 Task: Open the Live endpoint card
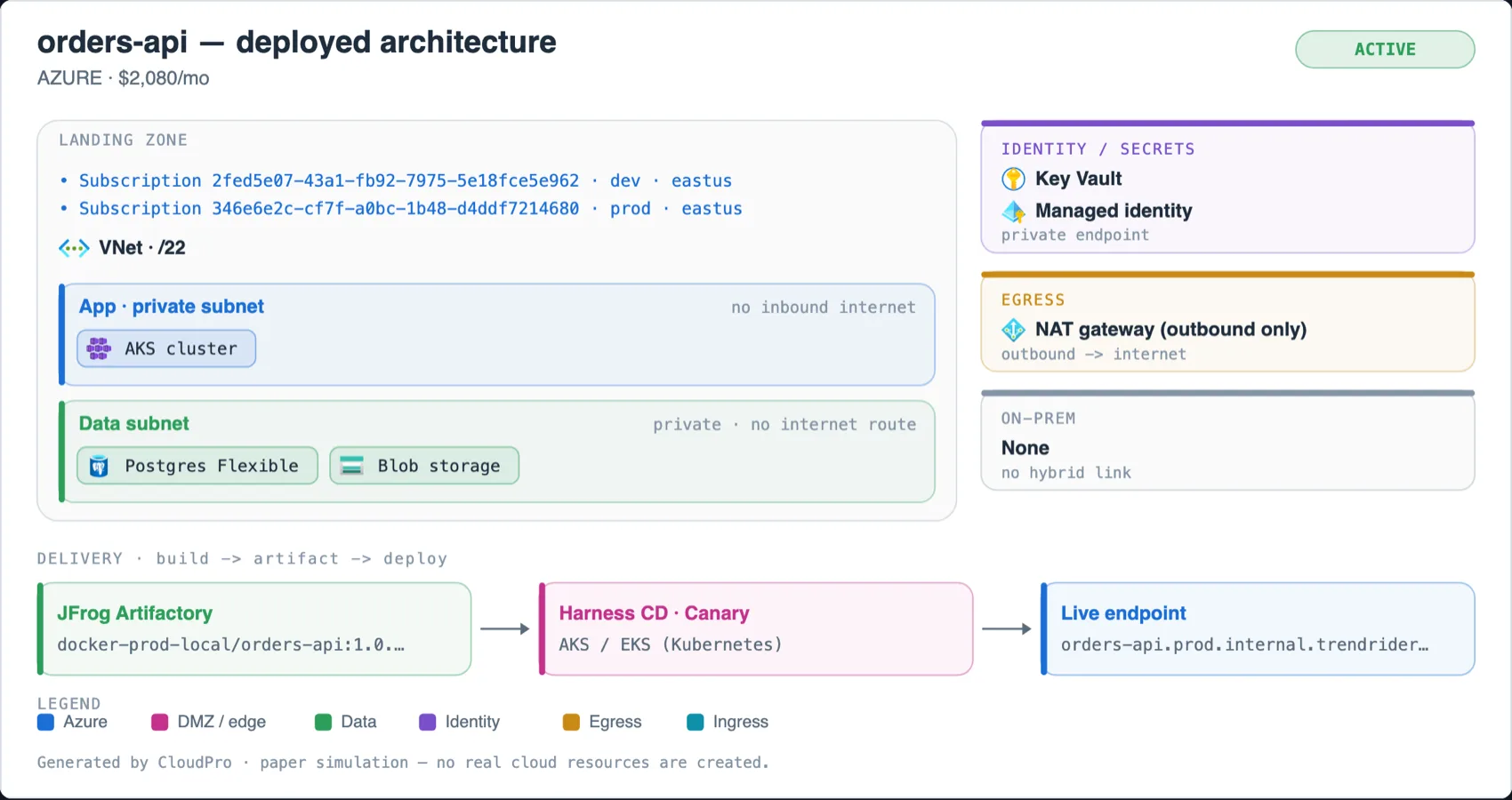[1258, 628]
